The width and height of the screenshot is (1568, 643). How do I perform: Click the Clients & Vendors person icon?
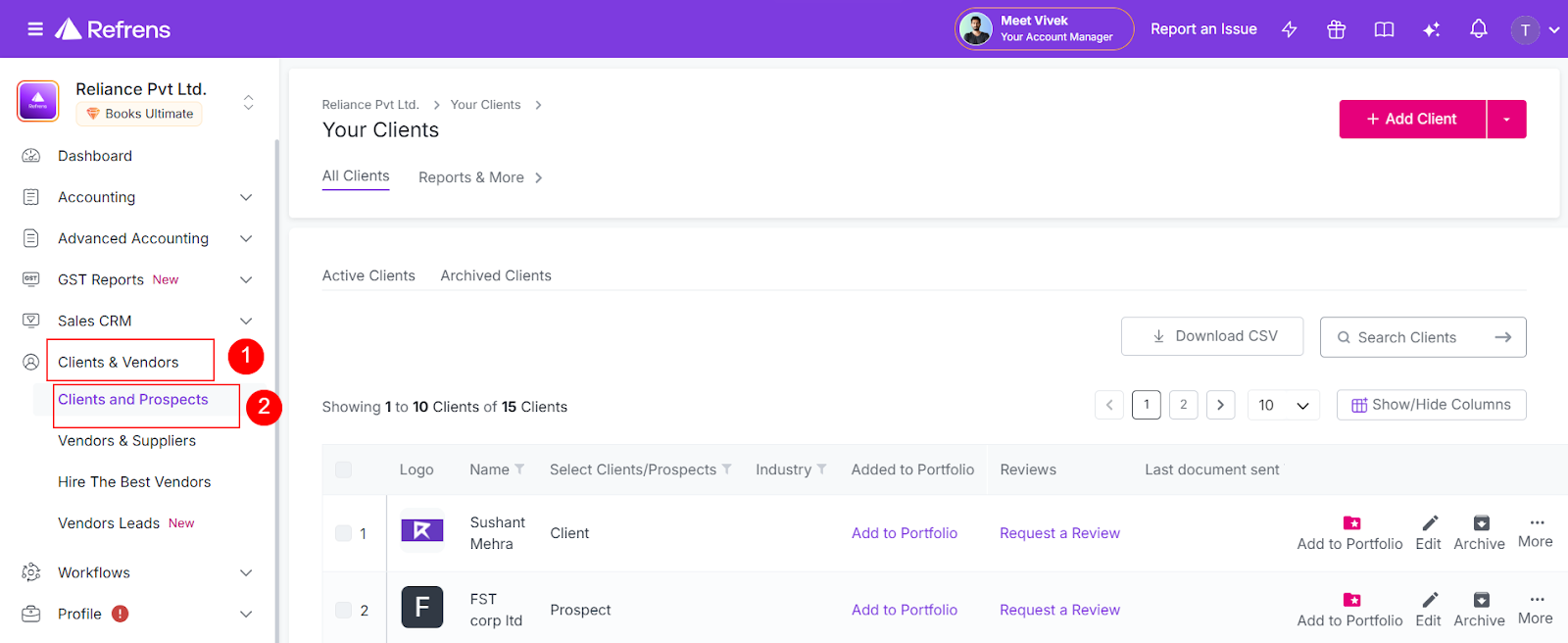pos(31,362)
